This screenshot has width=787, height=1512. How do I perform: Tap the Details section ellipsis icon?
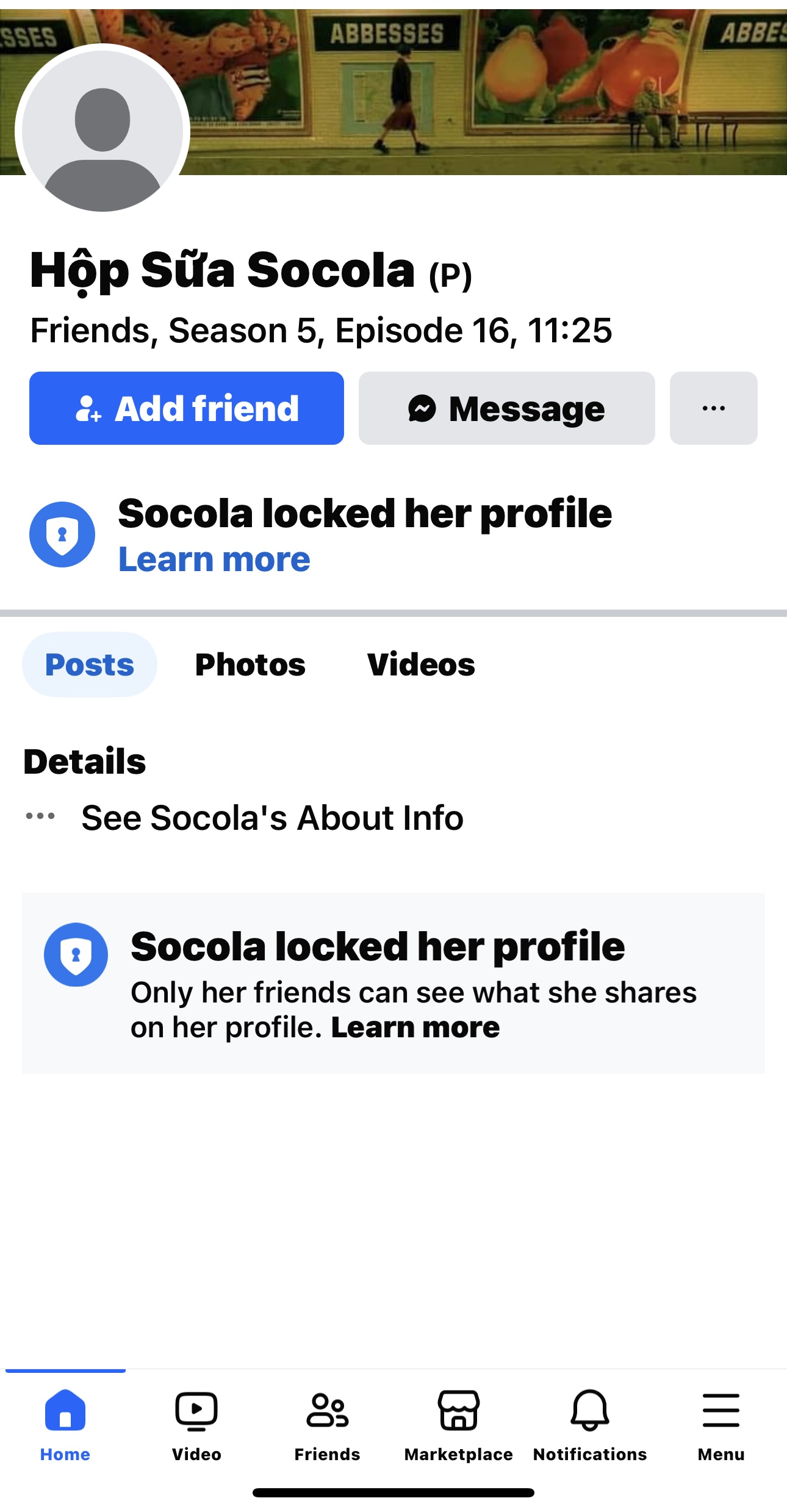pyautogui.click(x=40, y=816)
